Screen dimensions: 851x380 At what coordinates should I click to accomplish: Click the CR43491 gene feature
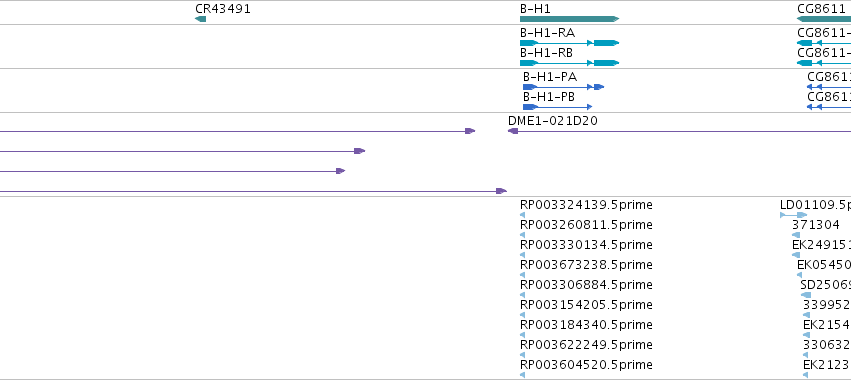200,19
